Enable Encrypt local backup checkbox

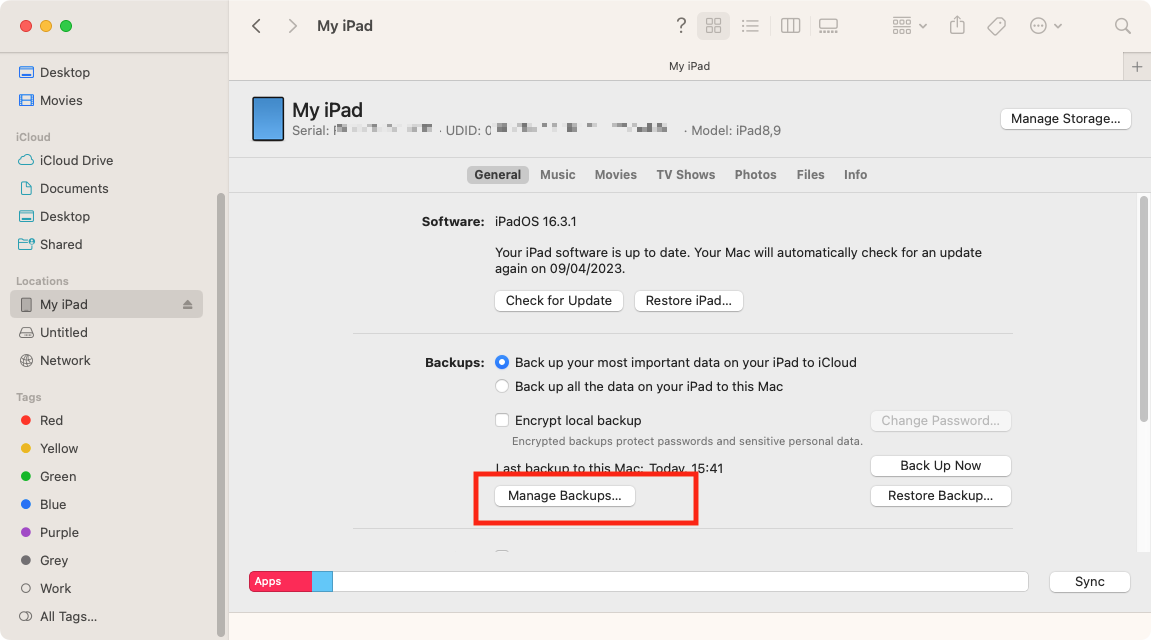502,421
